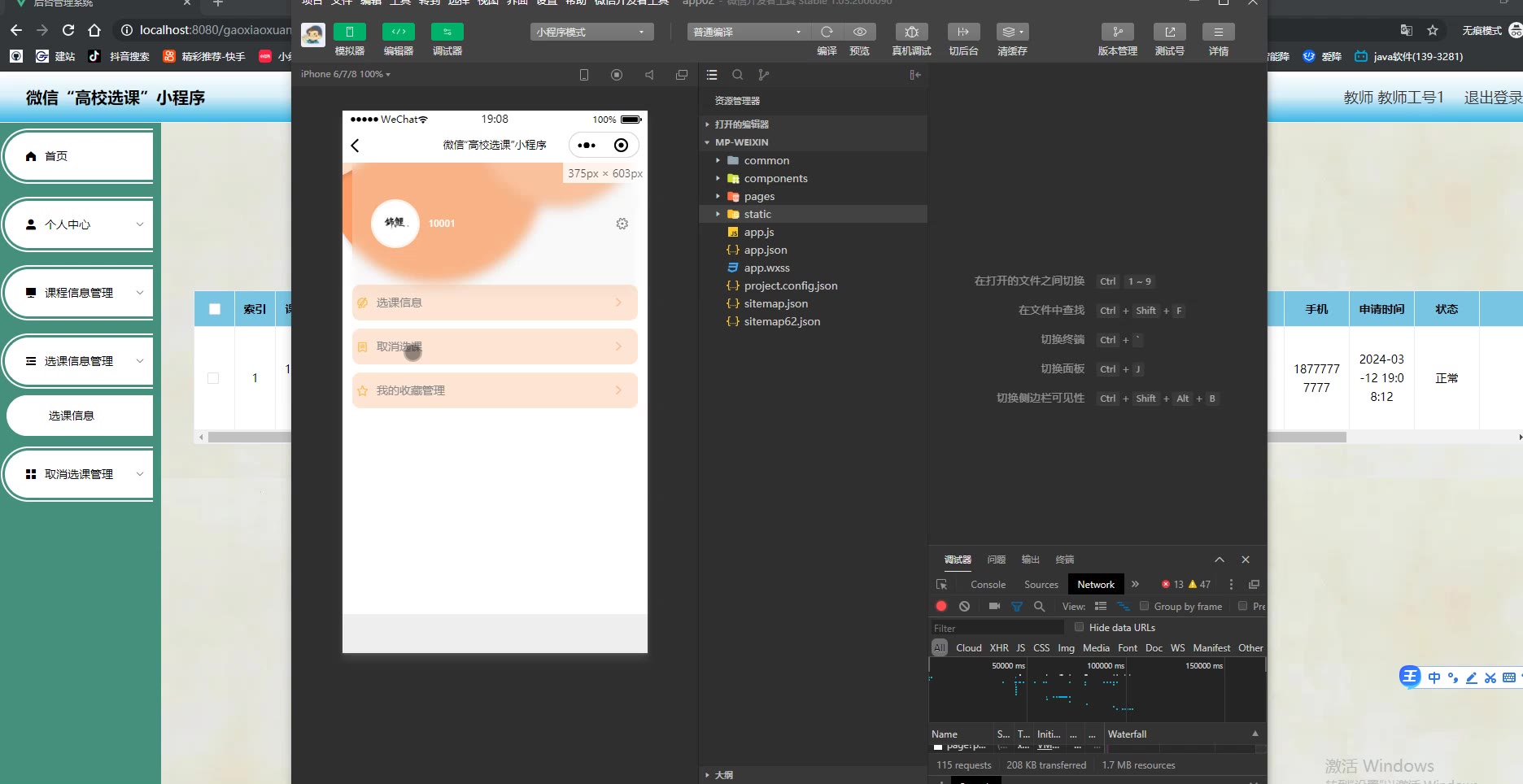Click the 退出登录 logout link

coord(1492,98)
